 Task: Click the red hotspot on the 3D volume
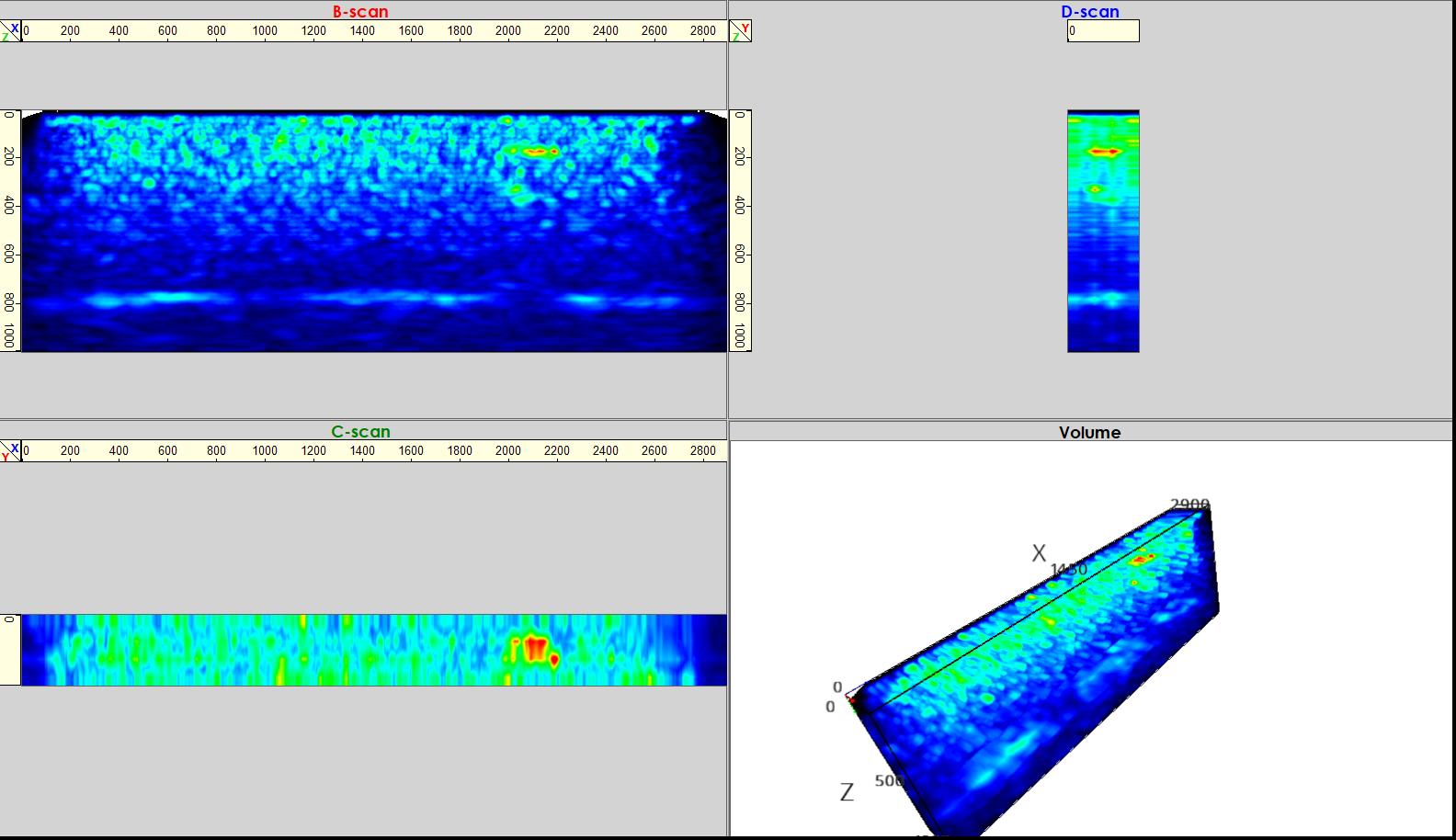pyautogui.click(x=1143, y=559)
